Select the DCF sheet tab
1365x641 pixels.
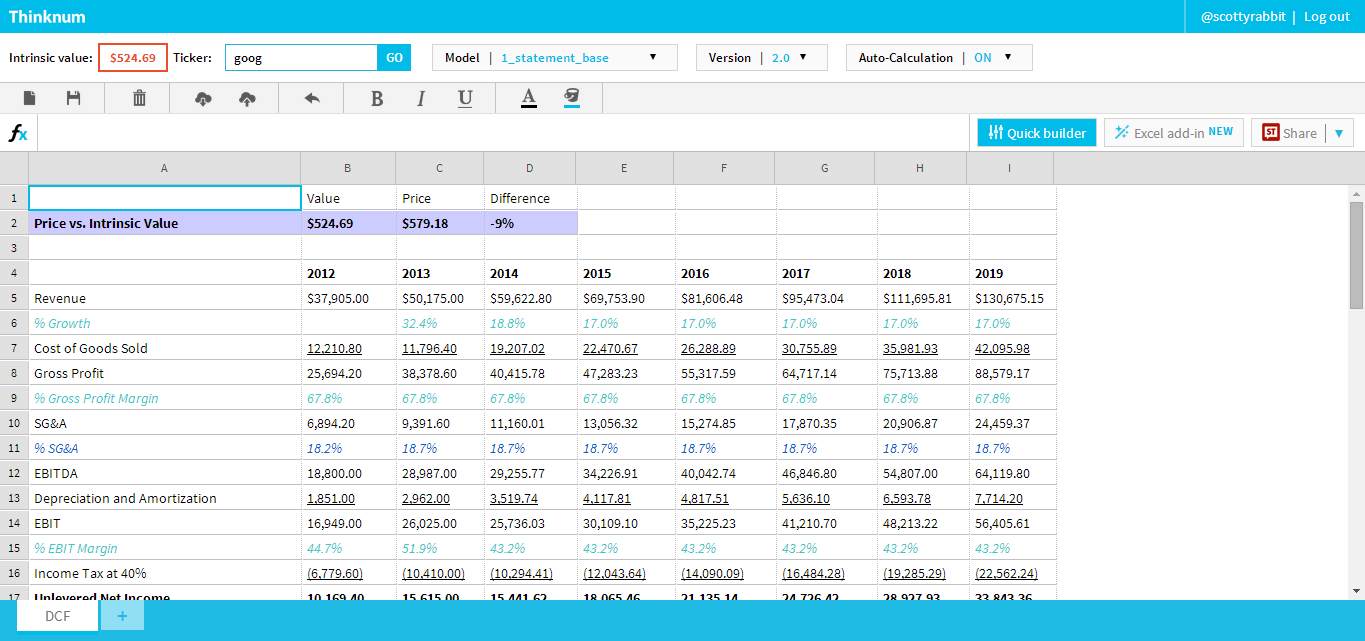[57, 616]
